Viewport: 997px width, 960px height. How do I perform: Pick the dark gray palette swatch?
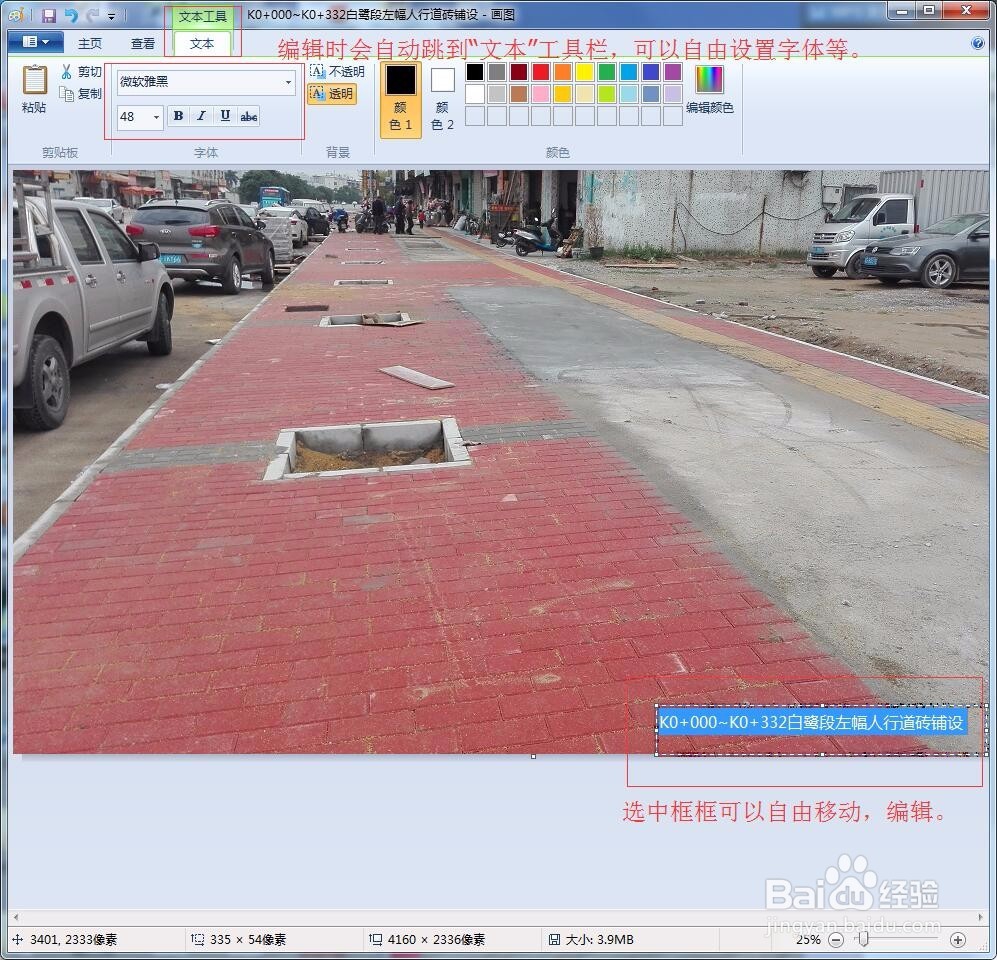[497, 72]
